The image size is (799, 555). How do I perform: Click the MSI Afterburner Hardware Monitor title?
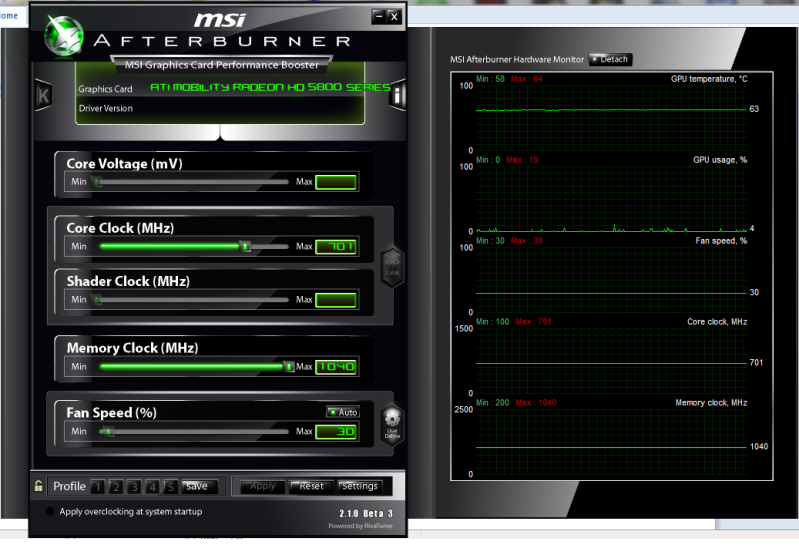click(x=517, y=60)
